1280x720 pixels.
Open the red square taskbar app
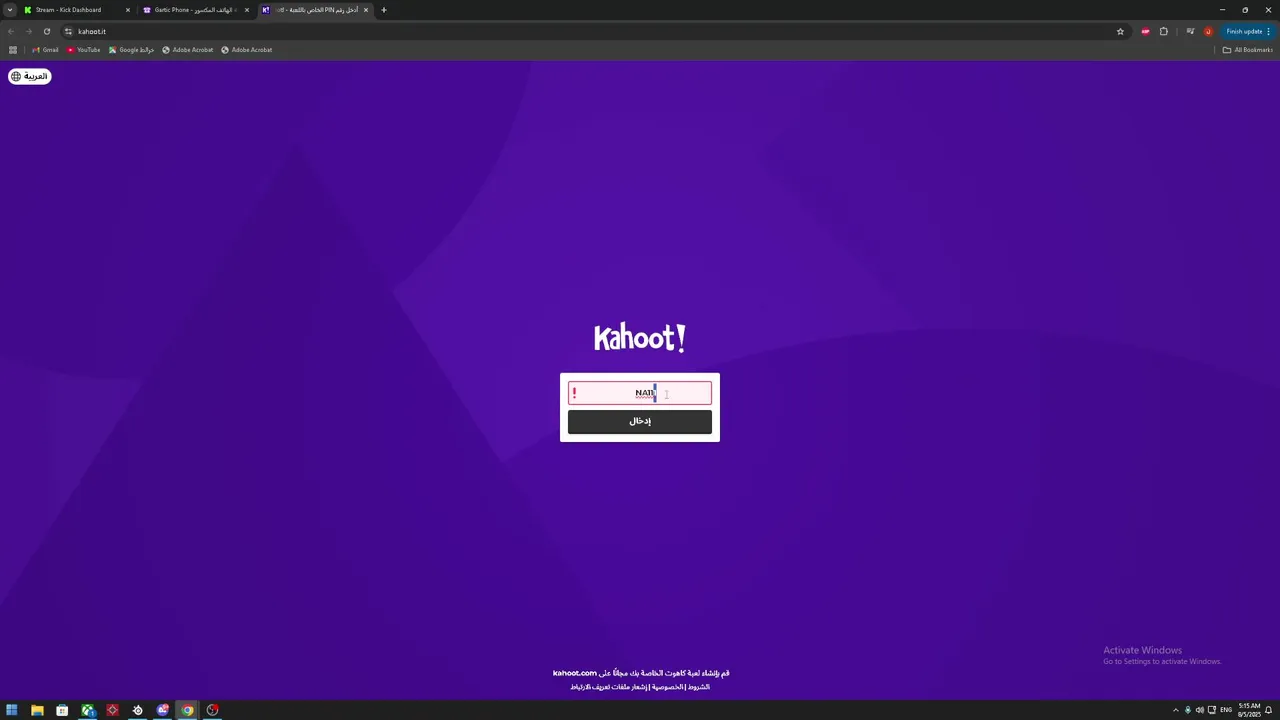[x=113, y=711]
